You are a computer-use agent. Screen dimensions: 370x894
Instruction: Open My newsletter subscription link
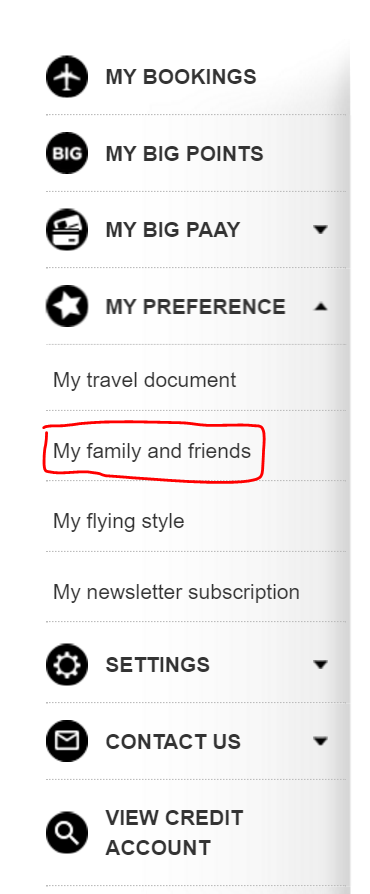176,592
